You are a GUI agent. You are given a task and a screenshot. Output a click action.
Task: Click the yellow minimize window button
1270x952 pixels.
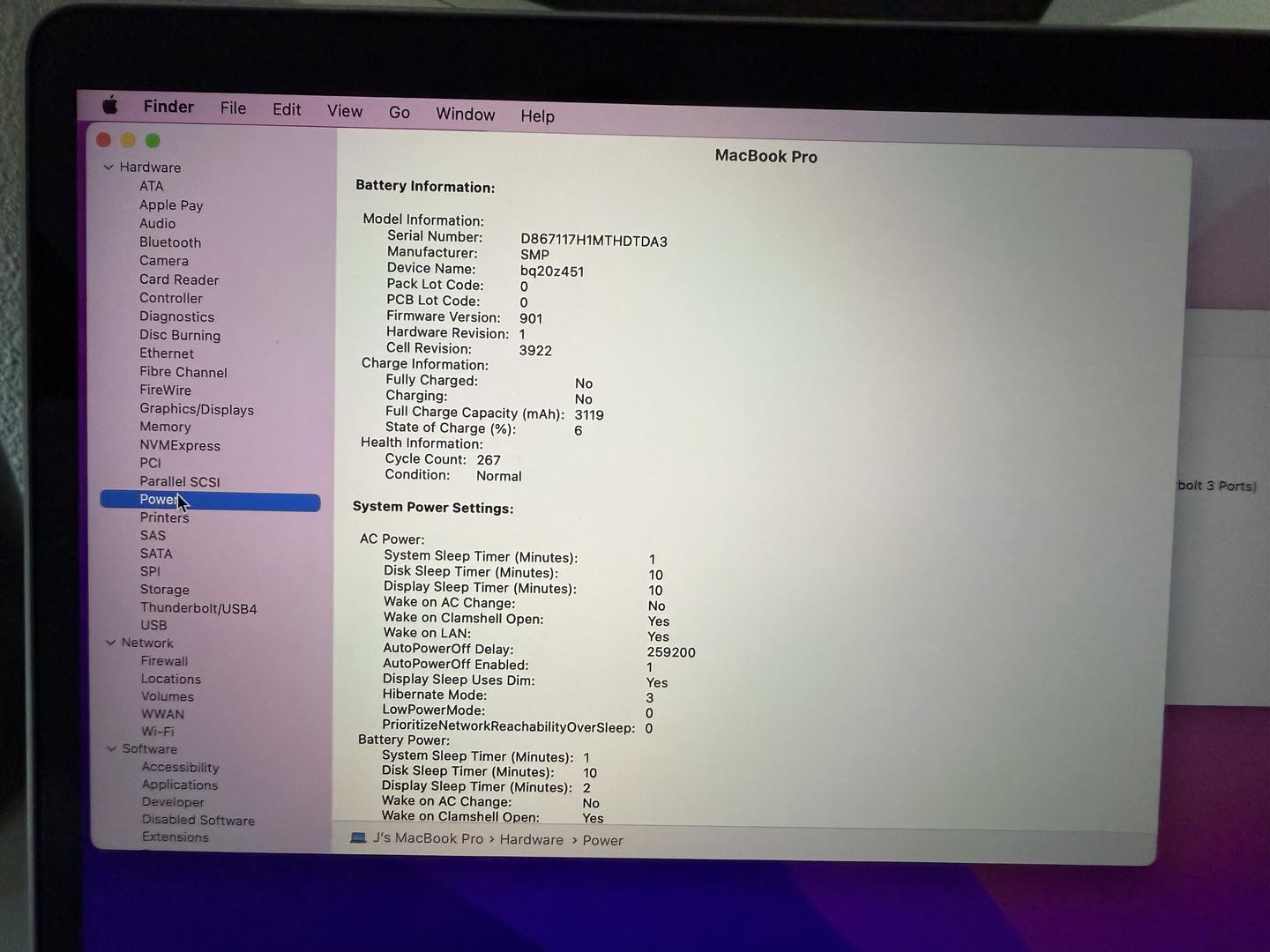coord(128,140)
